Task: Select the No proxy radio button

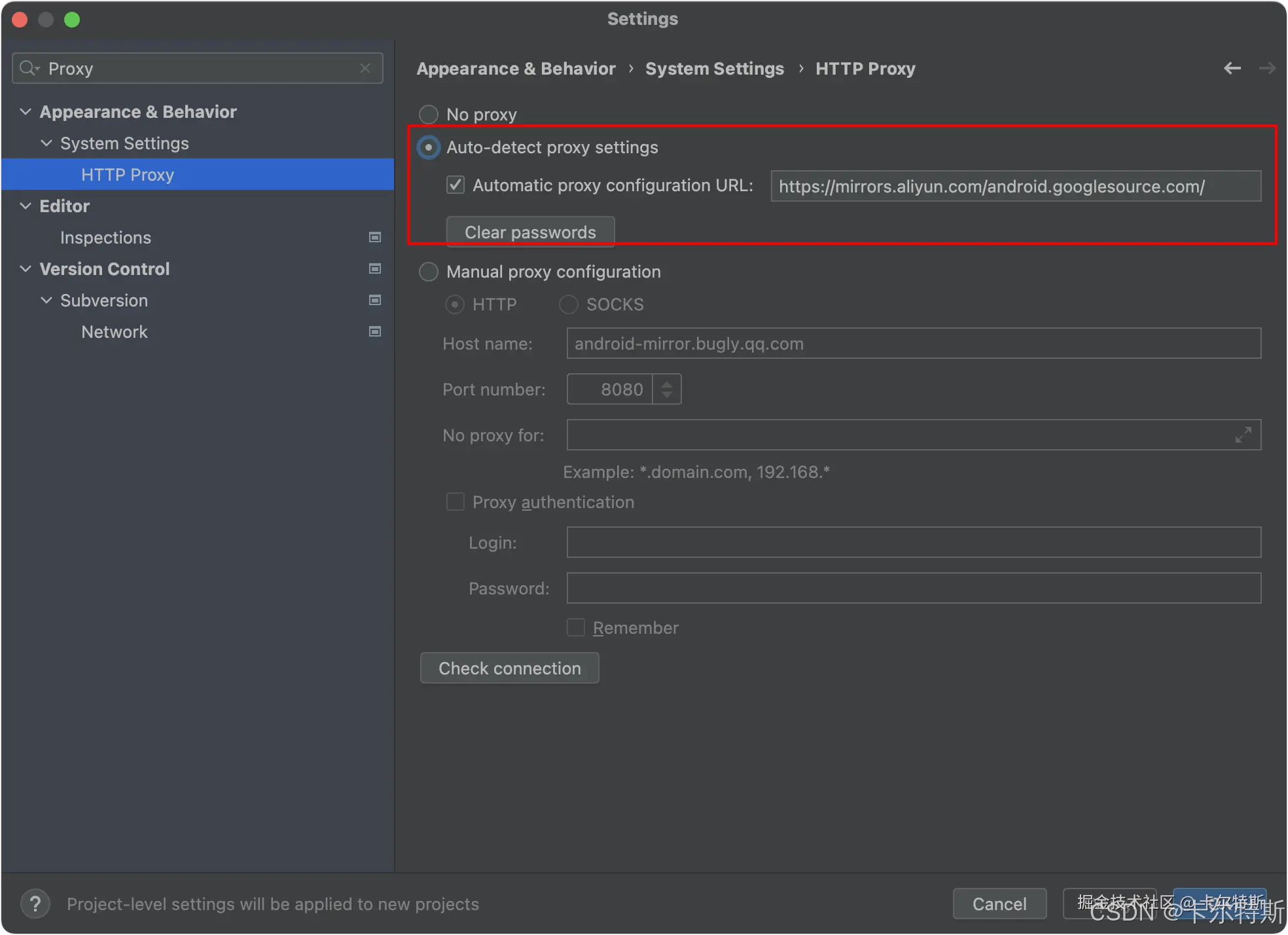Action: 429,115
